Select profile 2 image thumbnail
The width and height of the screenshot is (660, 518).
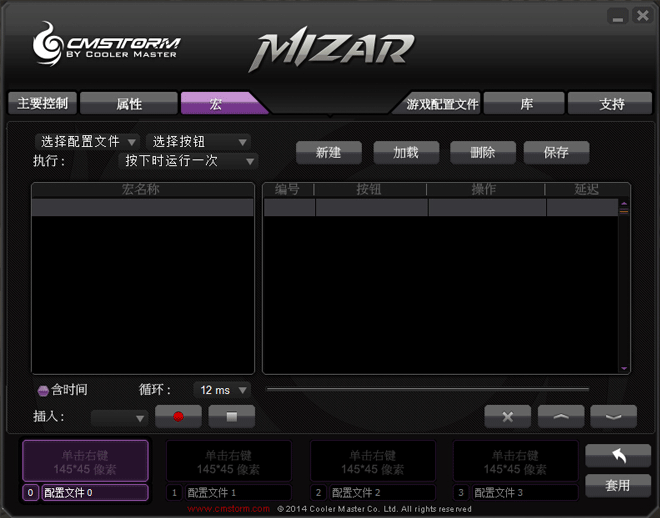(373, 461)
